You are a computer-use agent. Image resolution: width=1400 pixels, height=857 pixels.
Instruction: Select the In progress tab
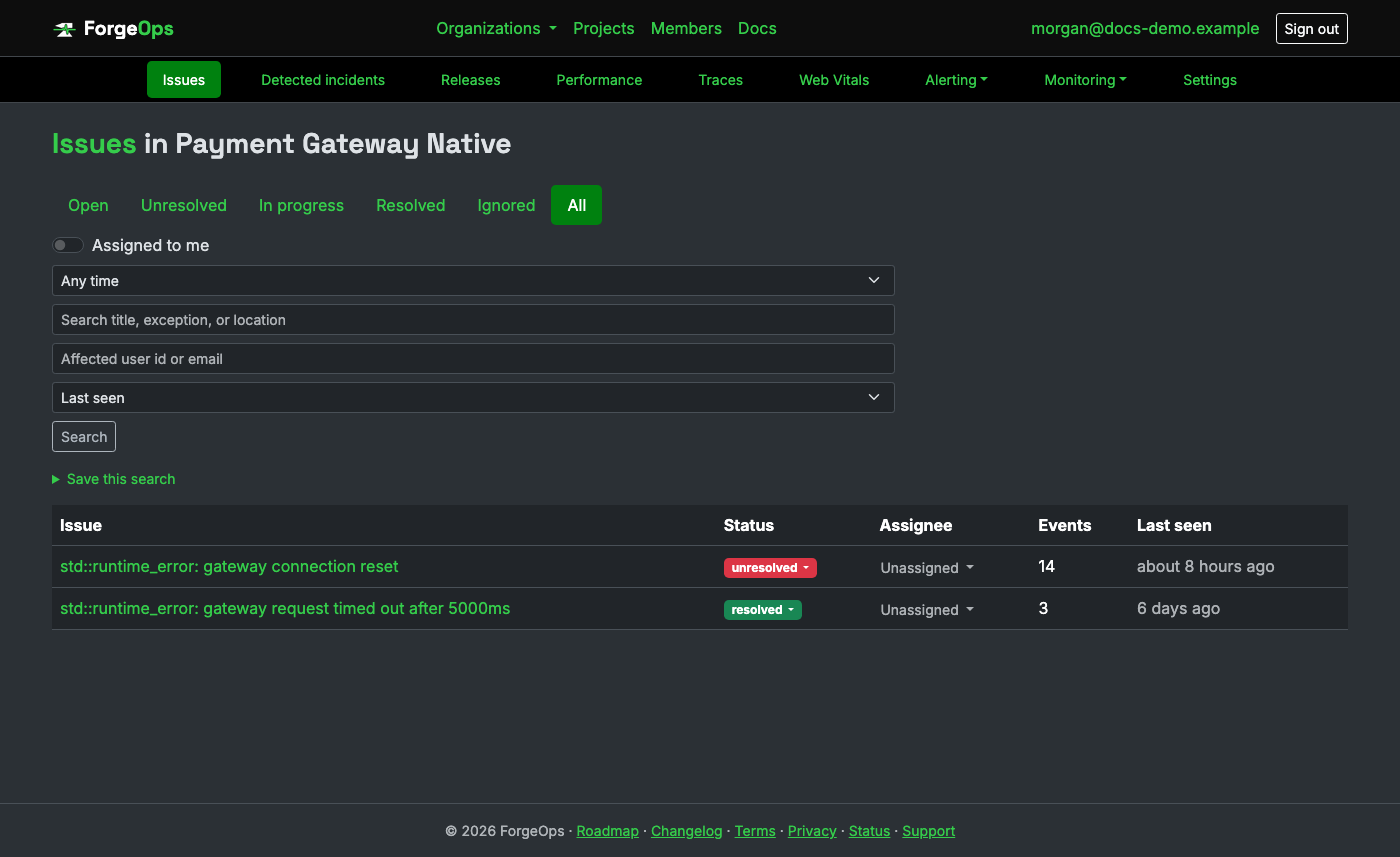pyautogui.click(x=301, y=205)
